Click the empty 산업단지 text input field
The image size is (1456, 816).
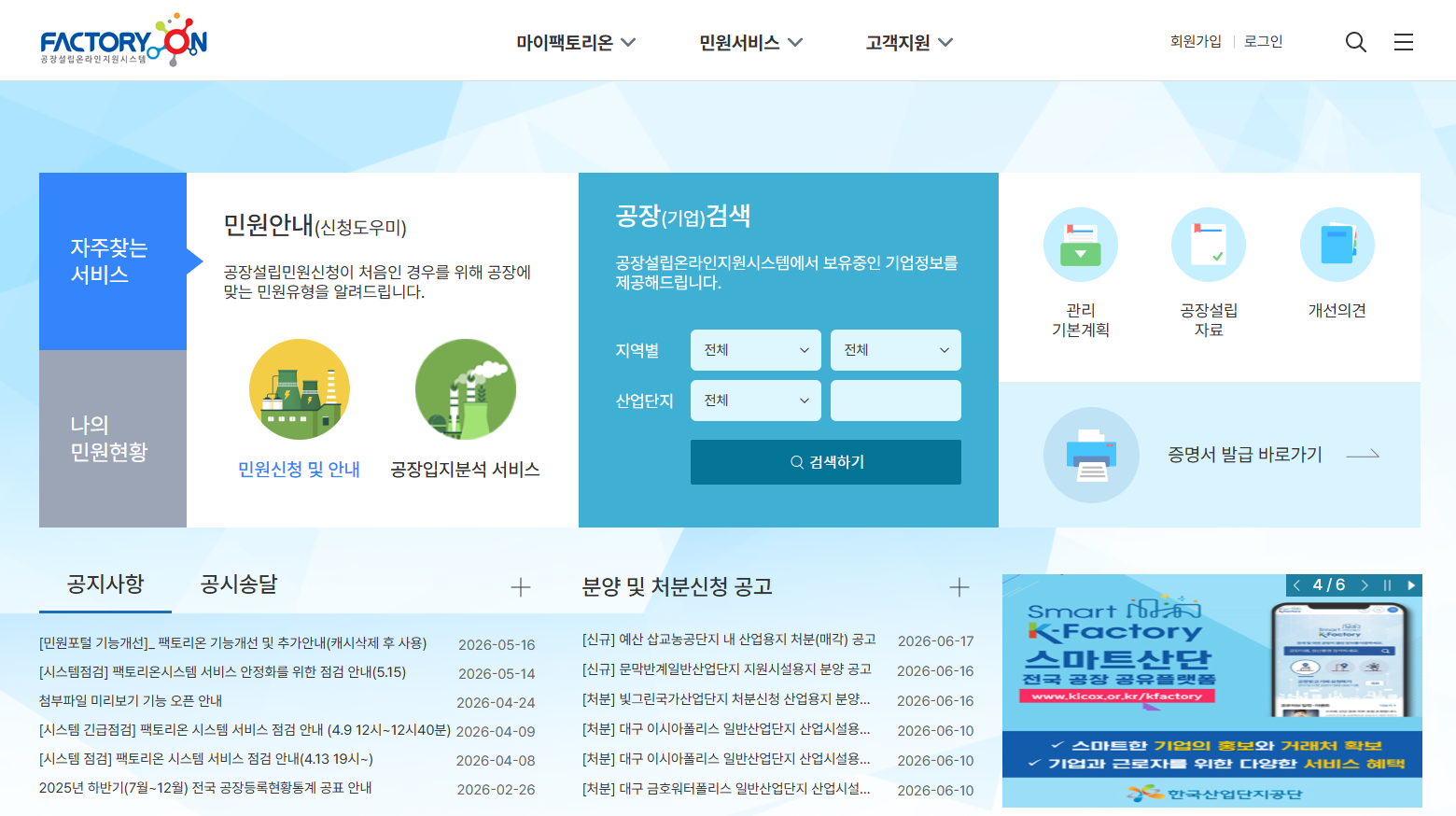coord(896,401)
